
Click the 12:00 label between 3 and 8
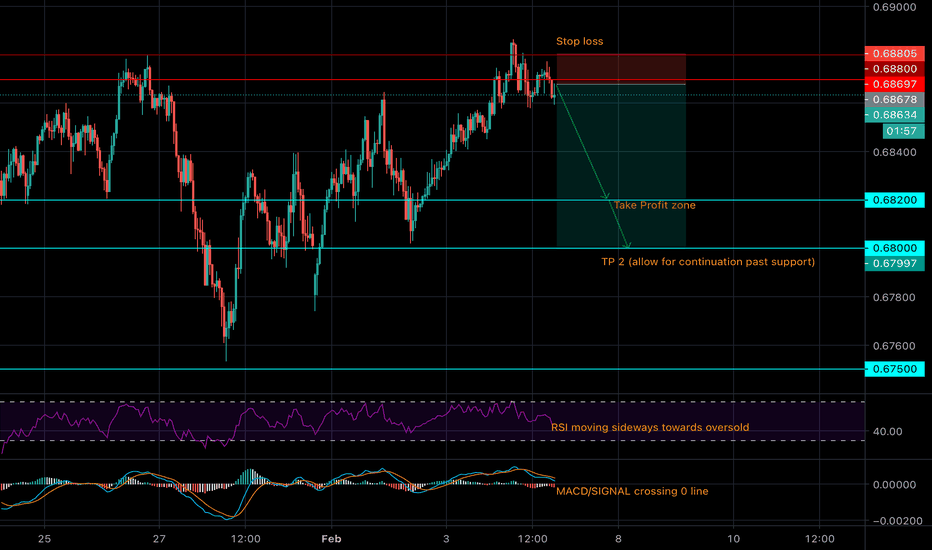tap(533, 539)
